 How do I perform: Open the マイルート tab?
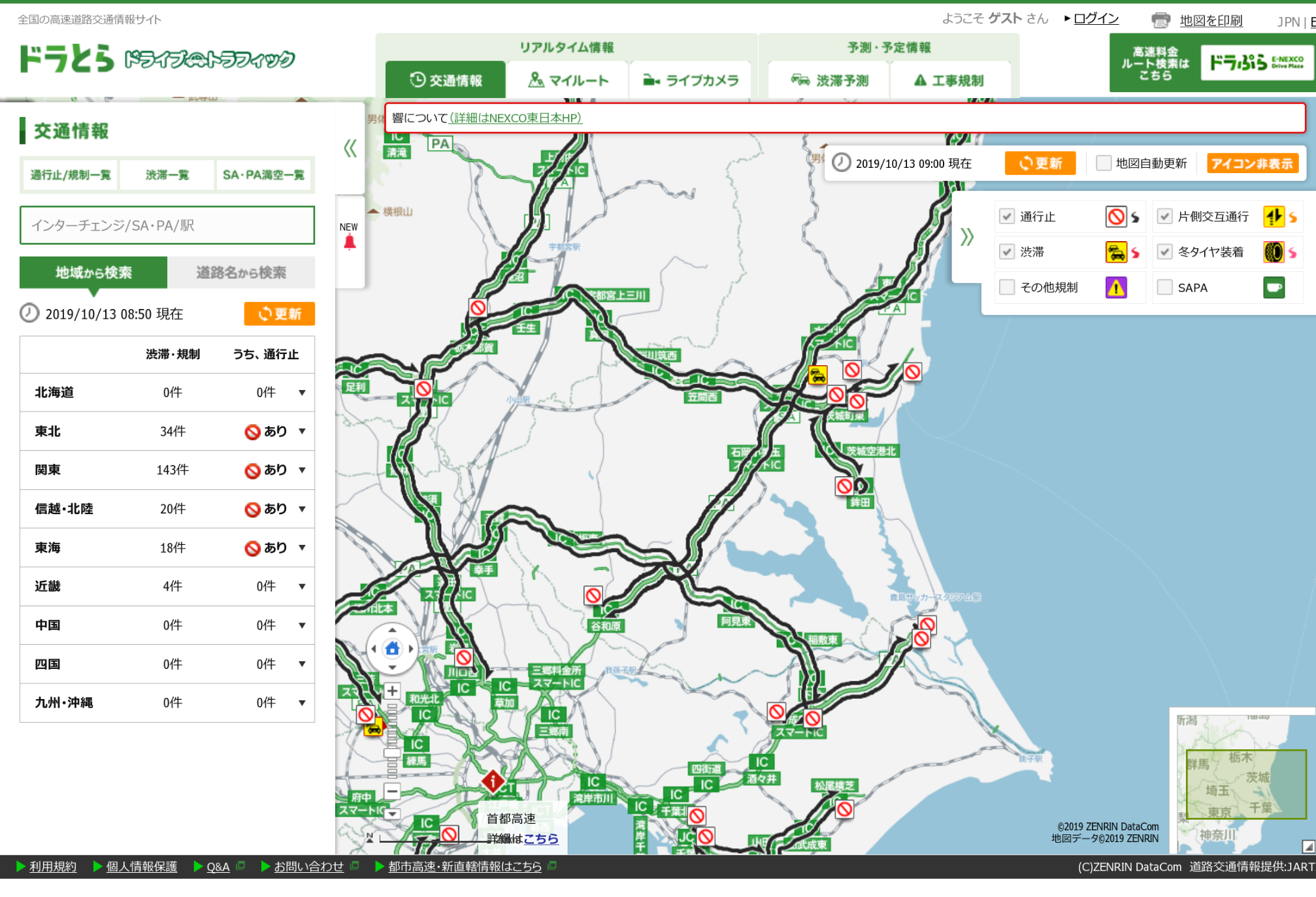567,80
